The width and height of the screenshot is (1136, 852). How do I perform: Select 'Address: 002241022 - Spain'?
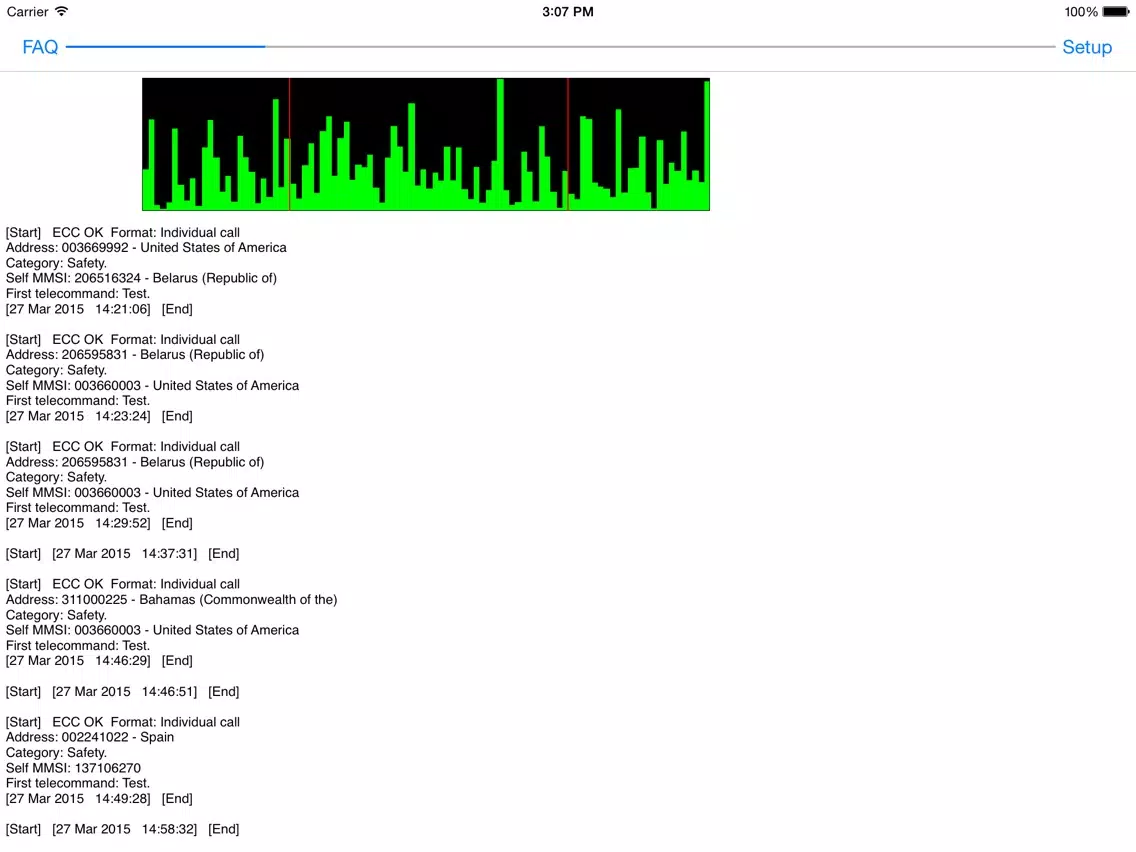pos(90,738)
